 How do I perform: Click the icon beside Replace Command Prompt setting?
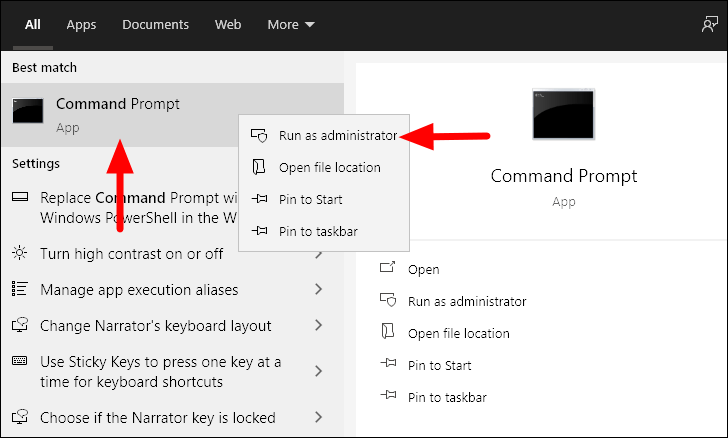coord(20,197)
